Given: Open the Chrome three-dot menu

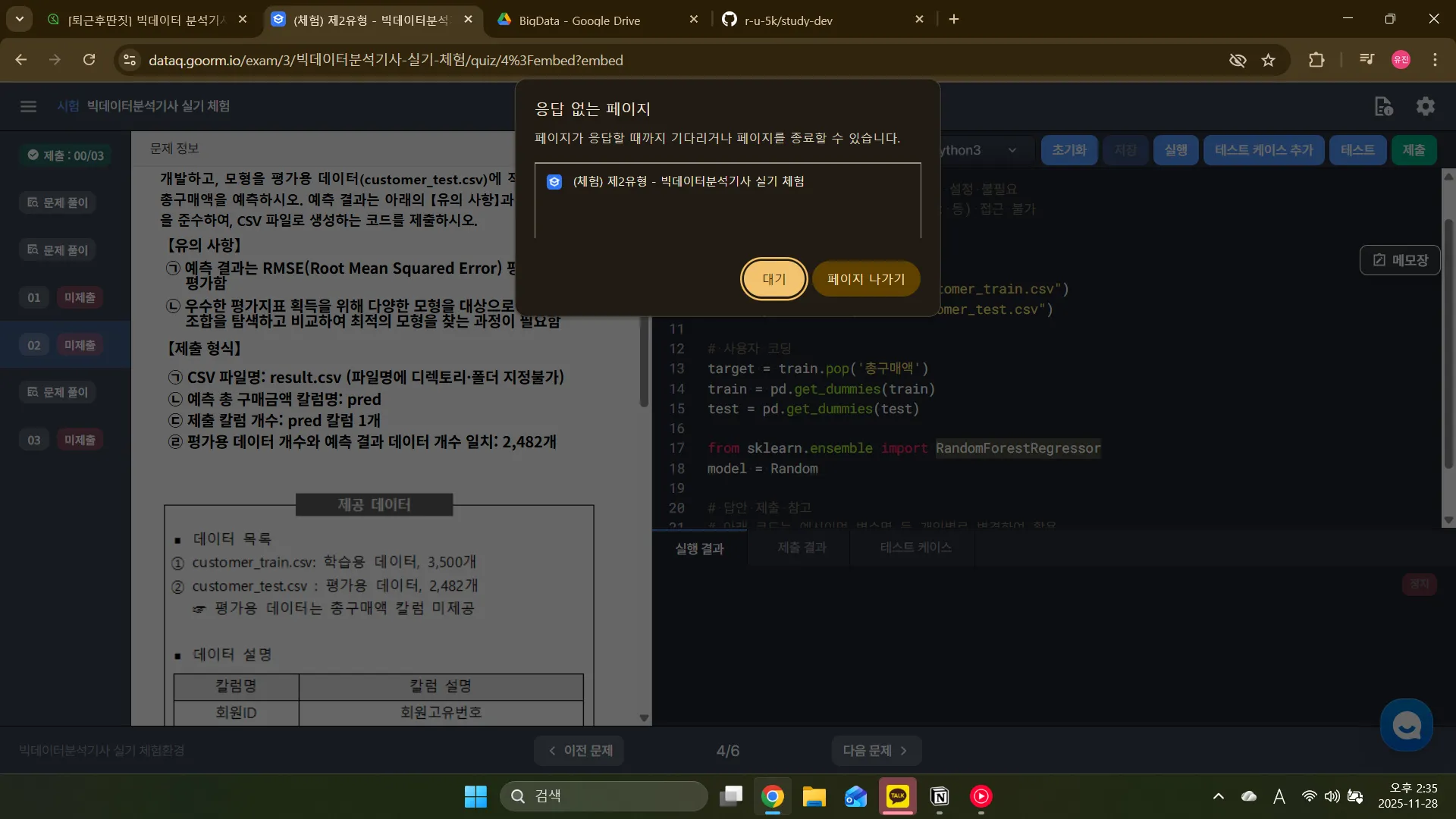Looking at the screenshot, I should [x=1436, y=60].
